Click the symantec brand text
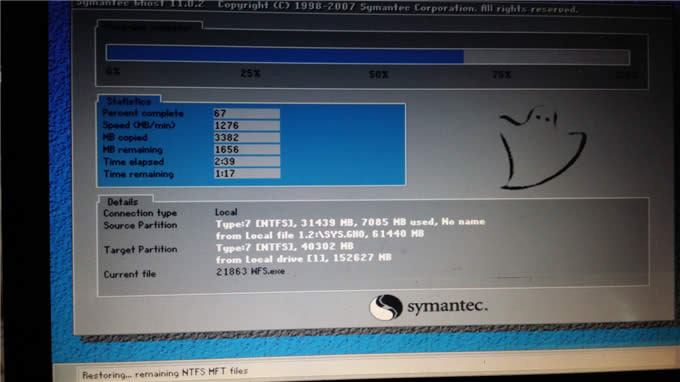680x382 pixels. pos(448,306)
